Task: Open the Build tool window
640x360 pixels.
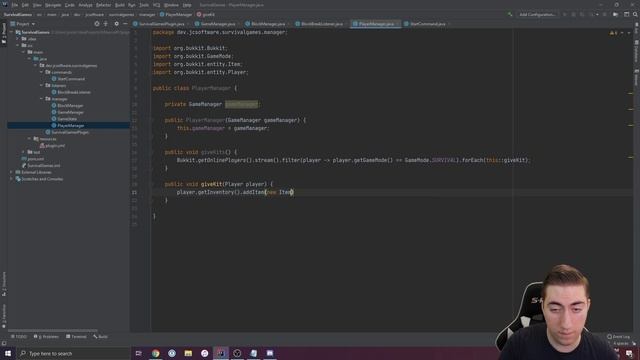Action: point(100,337)
